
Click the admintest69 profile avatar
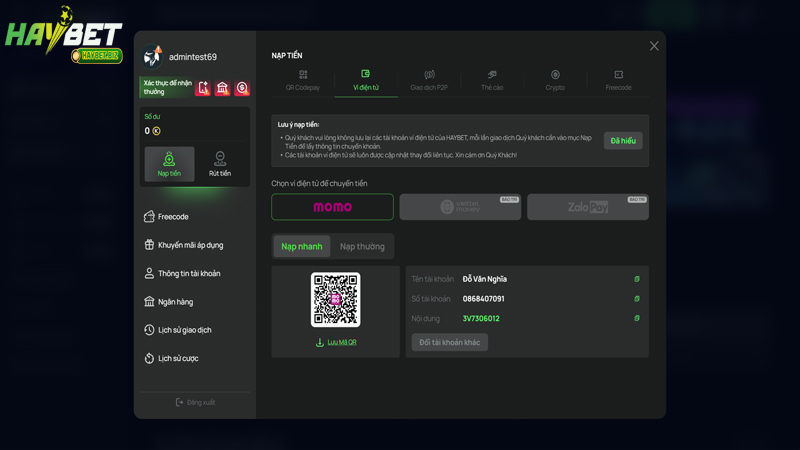pos(153,57)
